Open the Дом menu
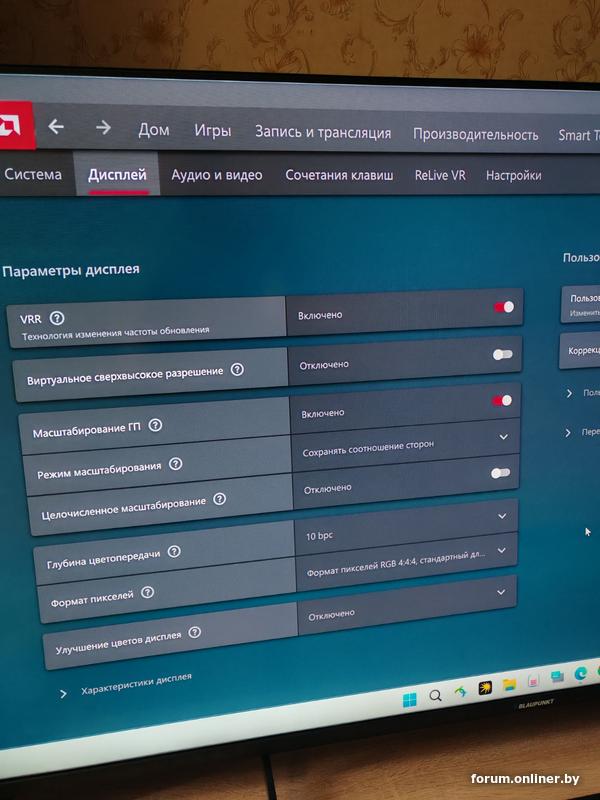Image resolution: width=600 pixels, height=800 pixels. (x=154, y=130)
